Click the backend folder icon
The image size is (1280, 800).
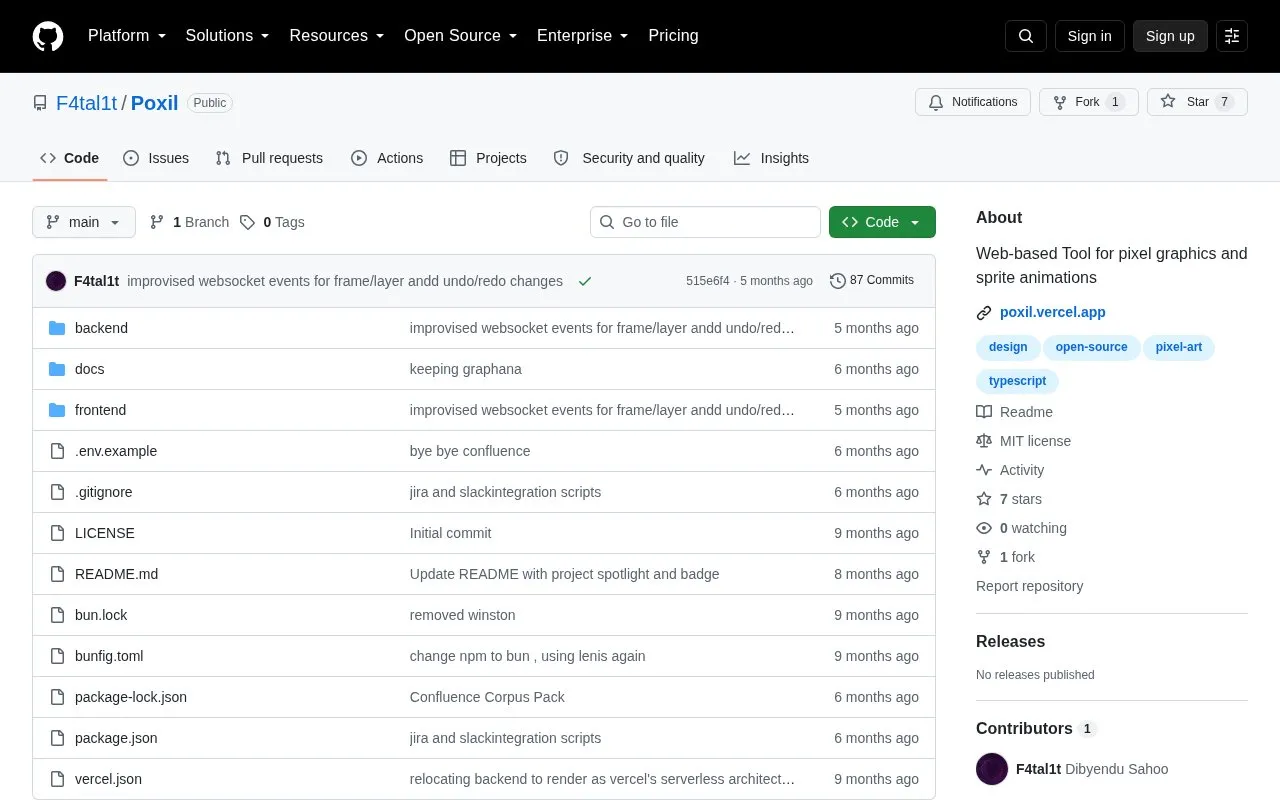(x=57, y=328)
